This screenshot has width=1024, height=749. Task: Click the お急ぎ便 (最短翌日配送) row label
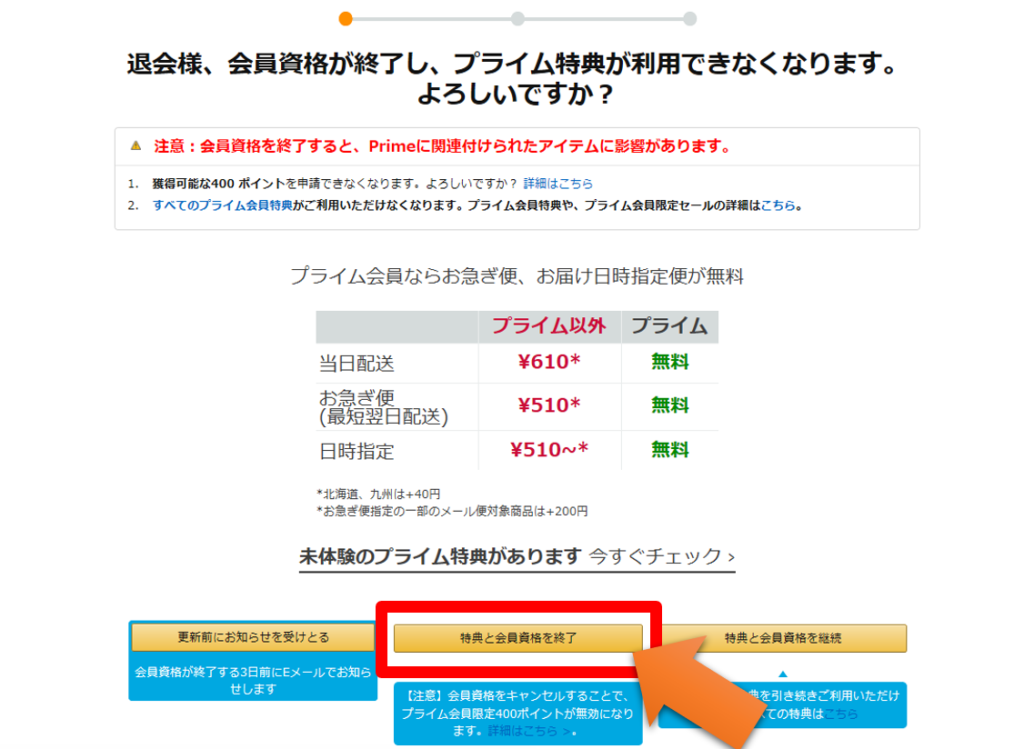[x=383, y=407]
